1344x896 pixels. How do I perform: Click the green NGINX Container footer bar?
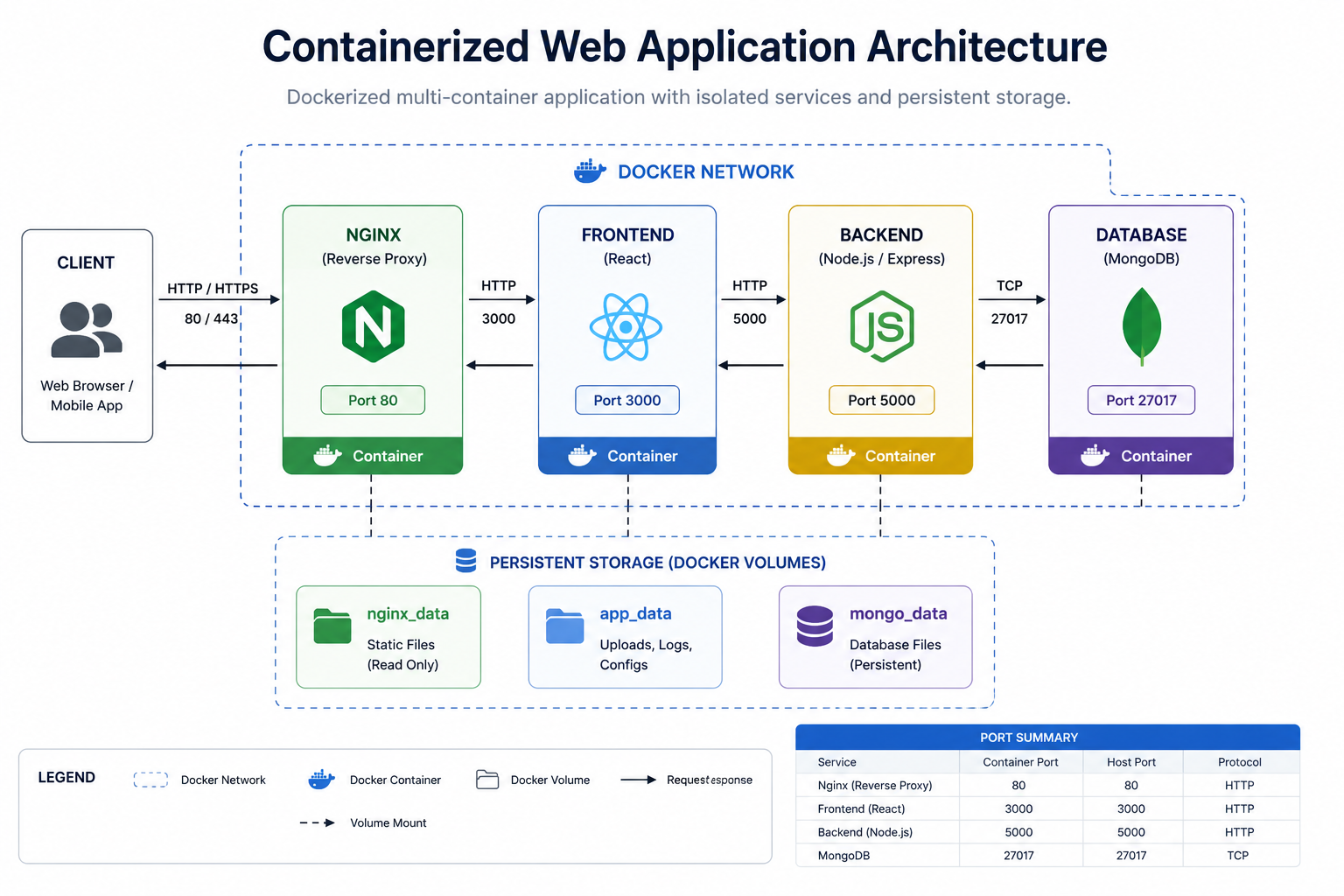point(373,455)
